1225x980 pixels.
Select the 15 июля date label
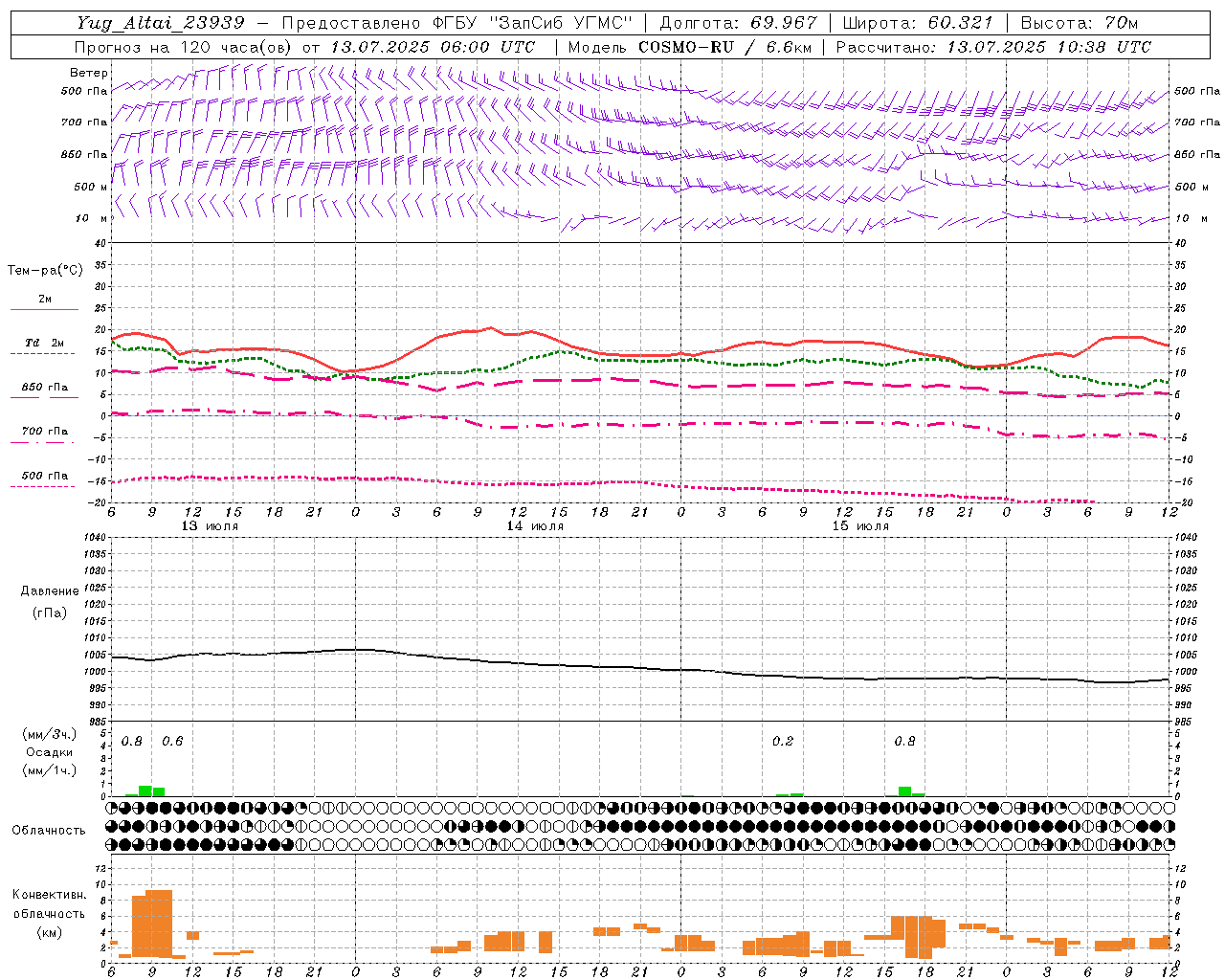(860, 526)
